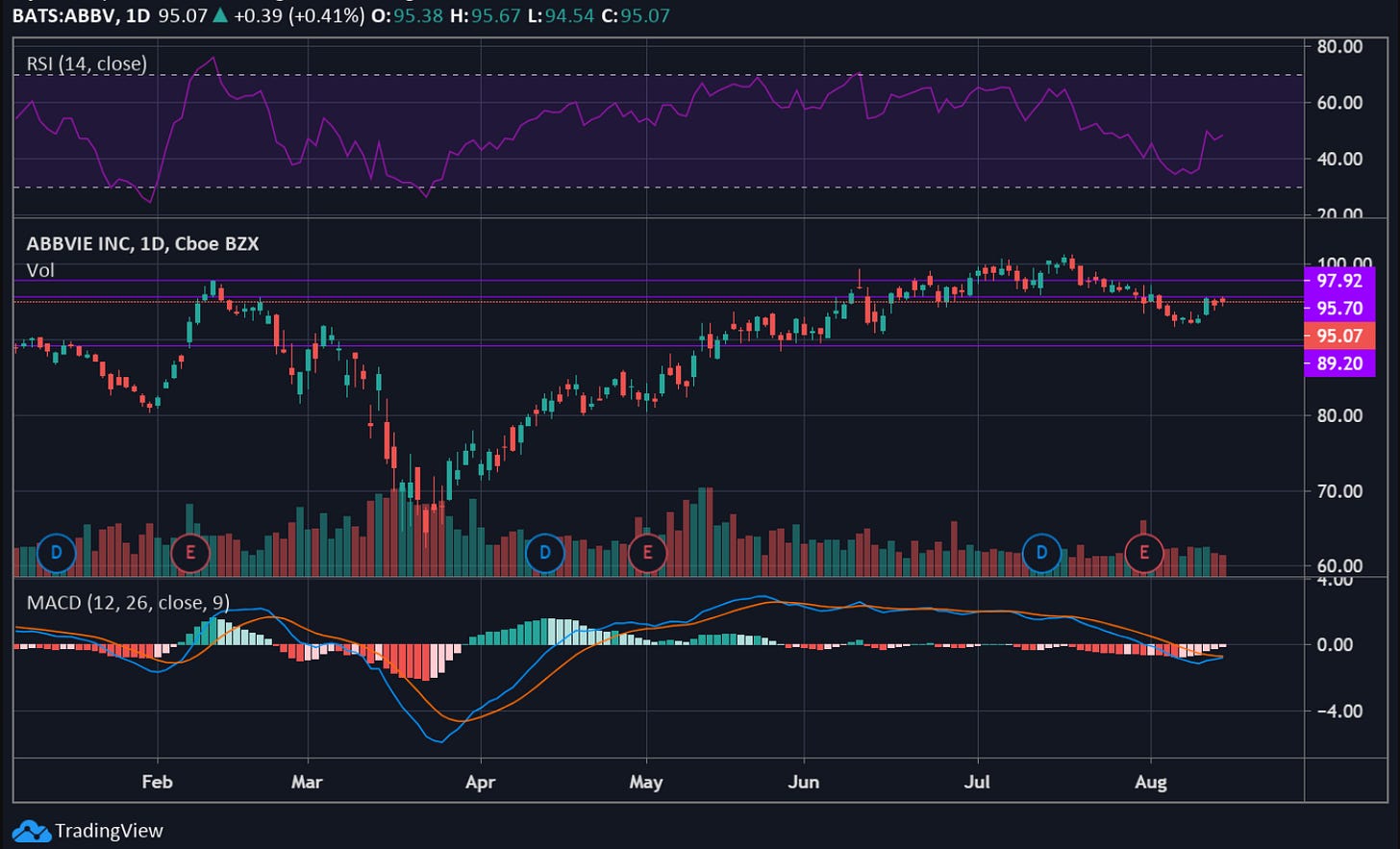Click 70.00 on the price scale
The width and height of the screenshot is (1400, 849).
click(1339, 491)
